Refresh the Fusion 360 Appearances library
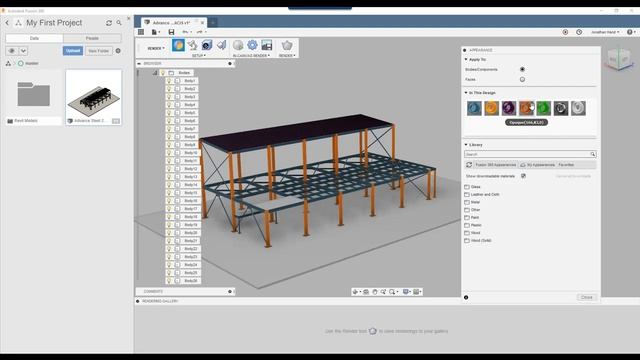The image size is (640, 360). pos(469,165)
